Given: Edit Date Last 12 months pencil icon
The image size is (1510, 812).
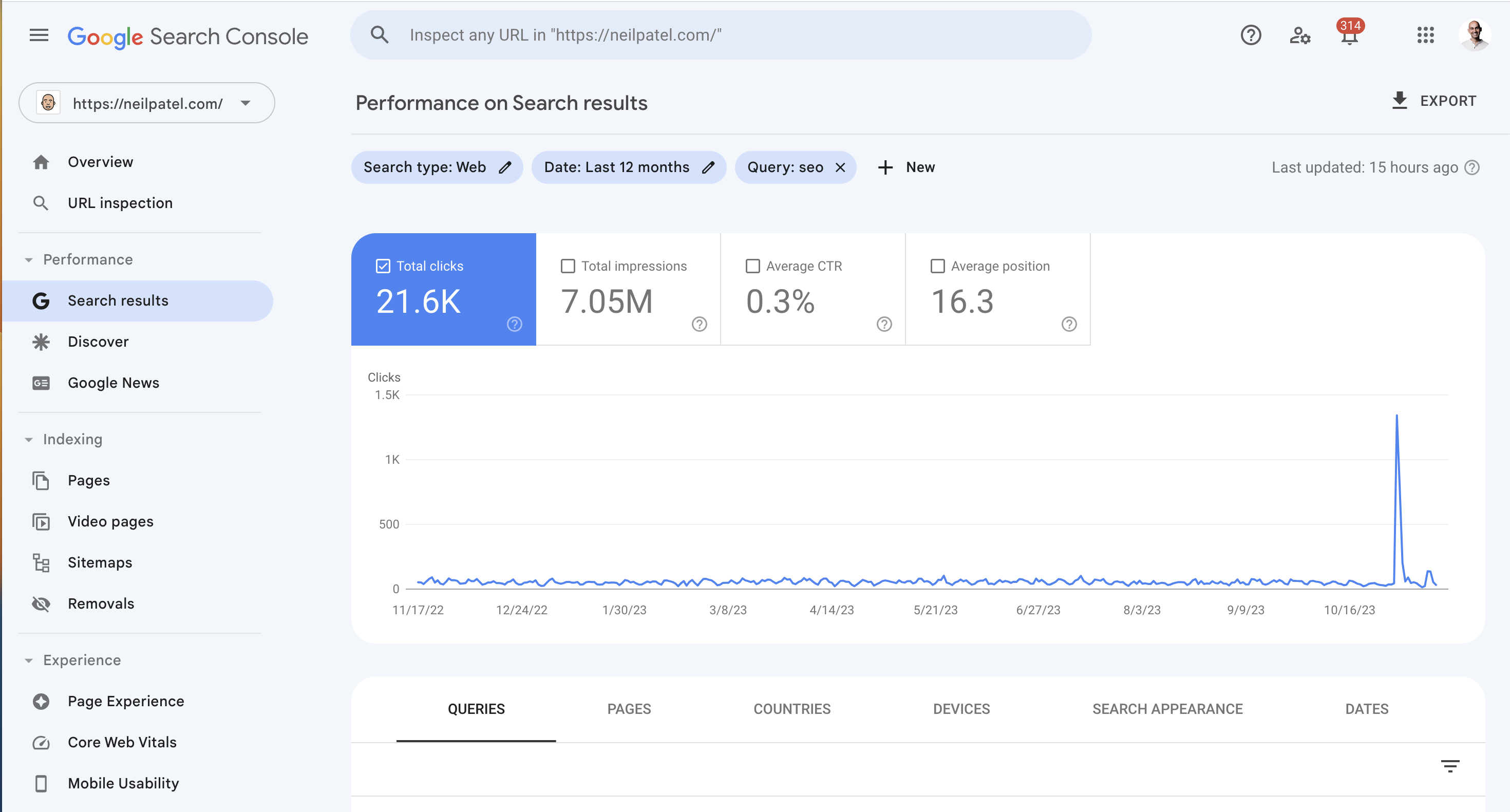Looking at the screenshot, I should [709, 167].
